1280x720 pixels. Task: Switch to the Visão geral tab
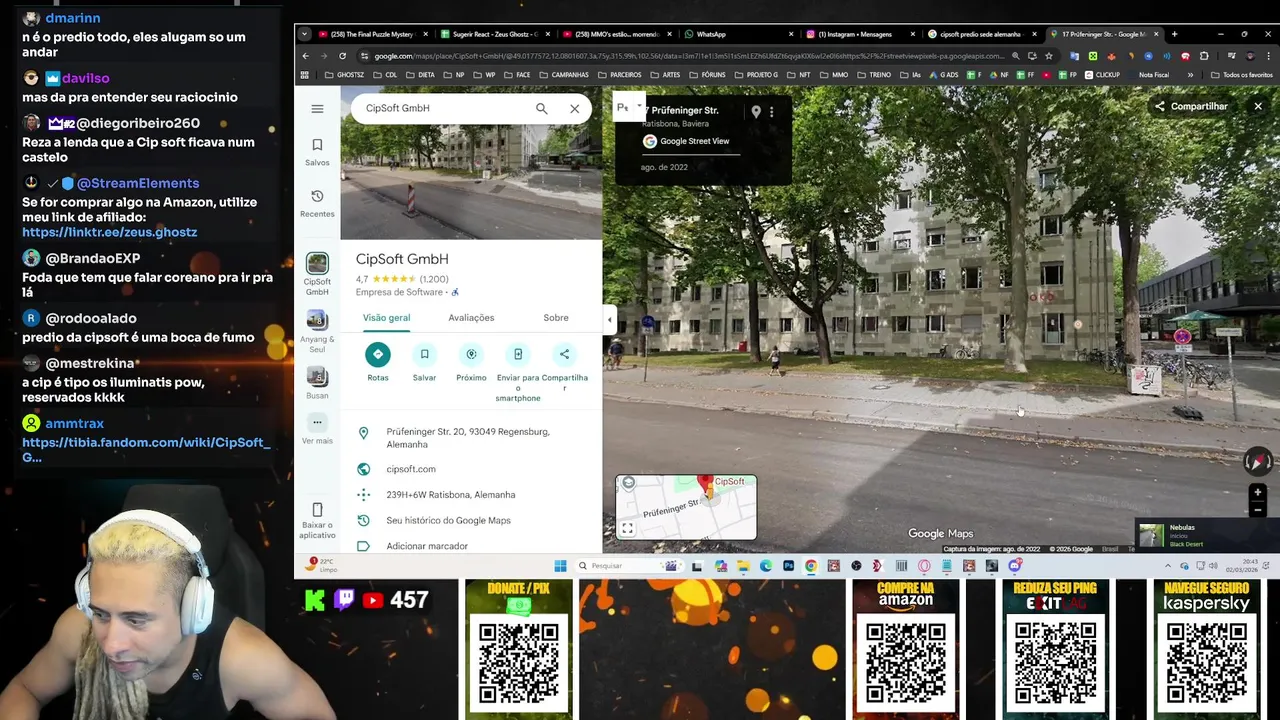(x=386, y=318)
